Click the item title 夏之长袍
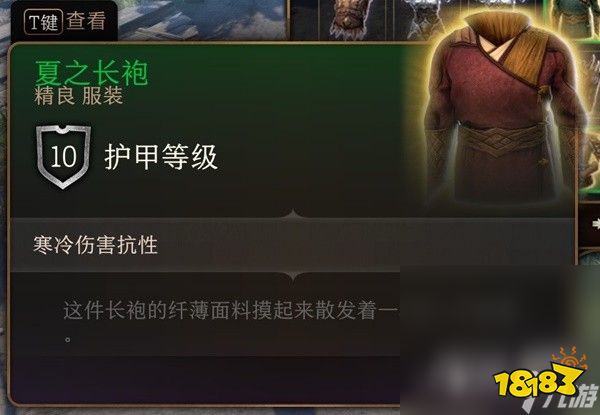Viewport: 600px width, 415px height. (91, 74)
